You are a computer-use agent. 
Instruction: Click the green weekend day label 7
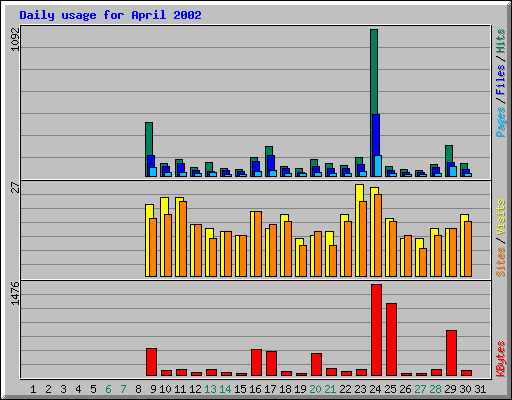point(123,389)
